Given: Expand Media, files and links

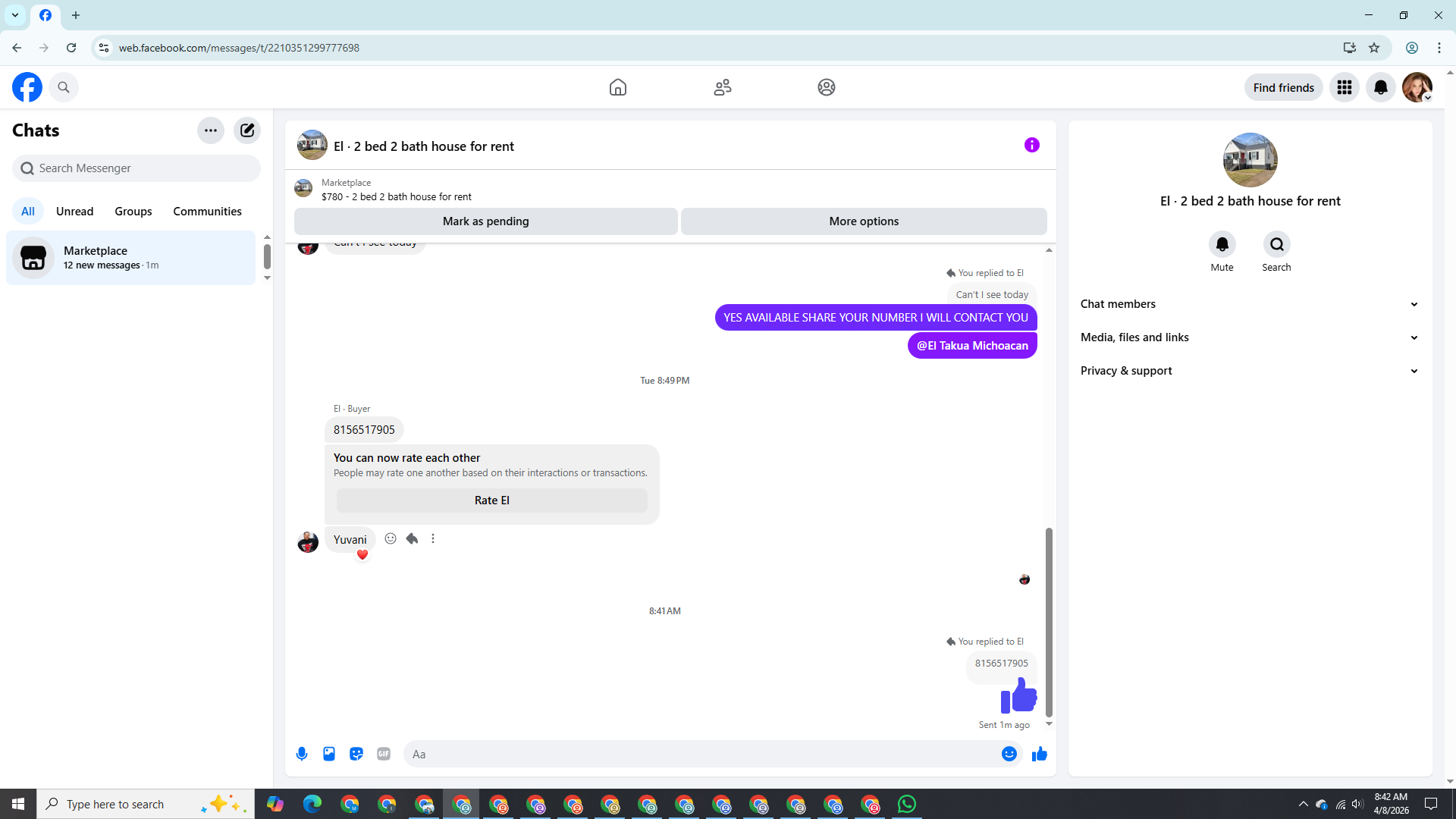Looking at the screenshot, I should (1250, 337).
